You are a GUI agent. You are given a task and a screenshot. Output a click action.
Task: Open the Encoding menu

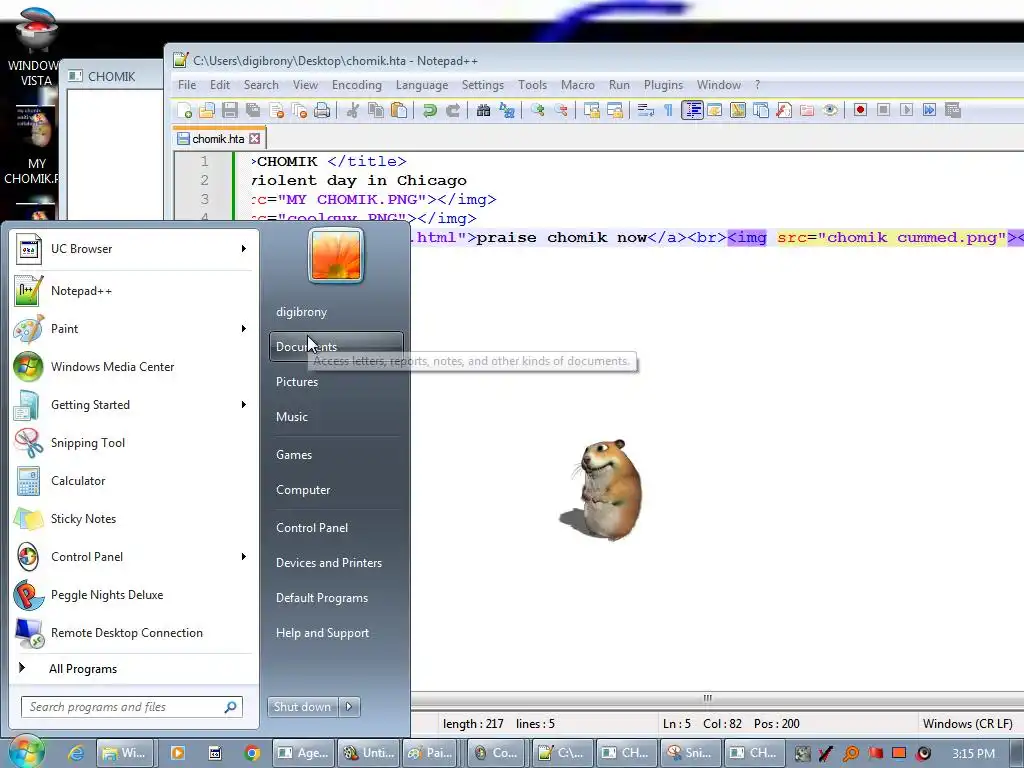(357, 85)
